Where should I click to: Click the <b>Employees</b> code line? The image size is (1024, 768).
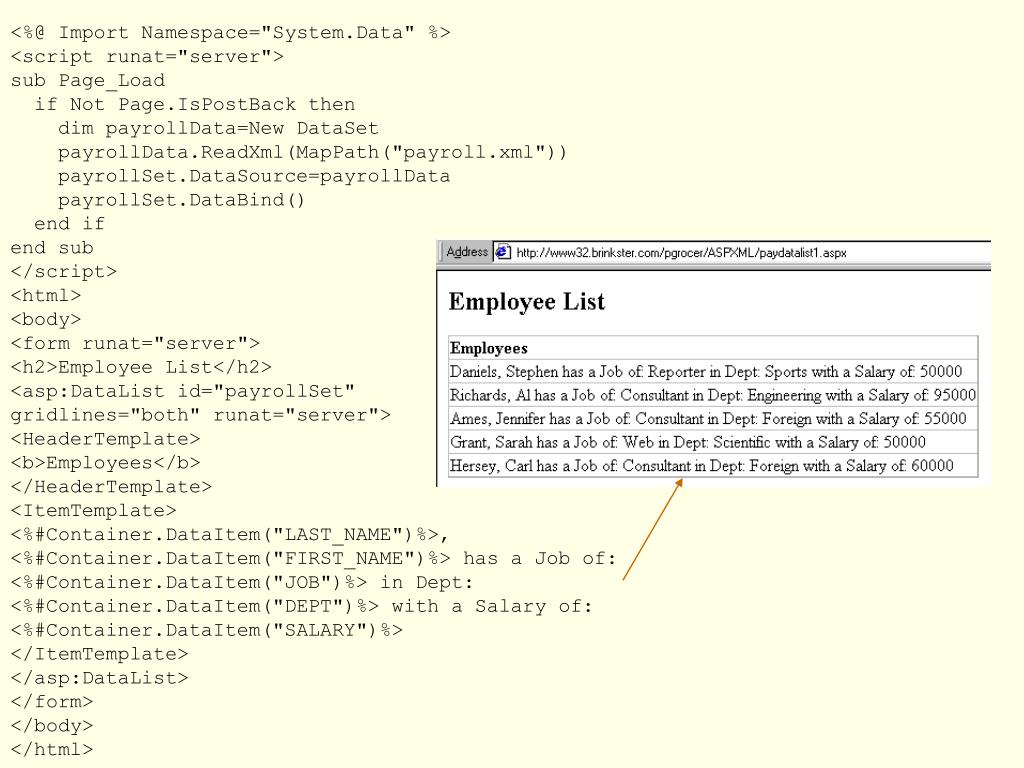105,463
